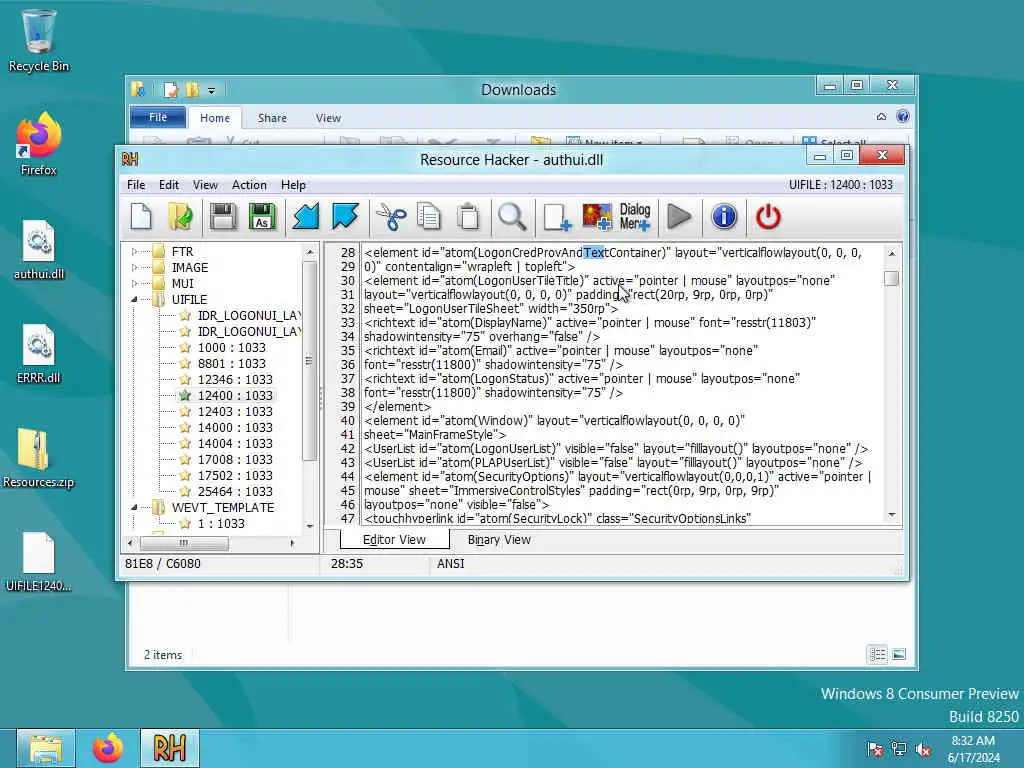Switch Downloads window to details view icon
Screen dimensions: 1024x768
pos(877,654)
